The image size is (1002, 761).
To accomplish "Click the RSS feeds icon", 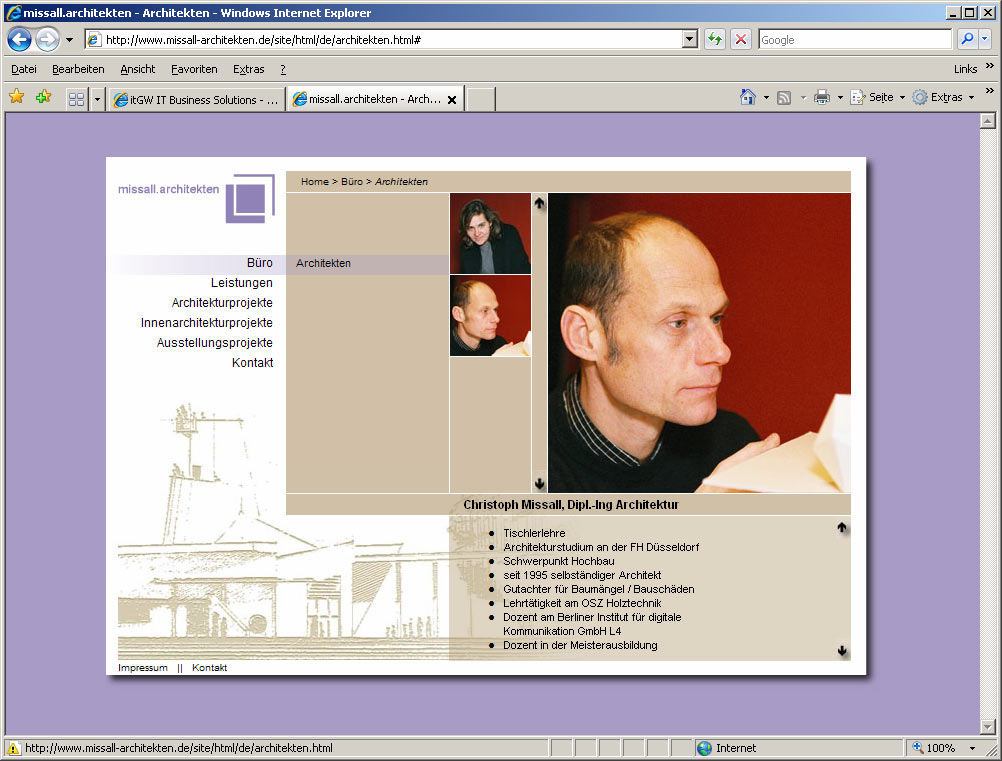I will point(783,98).
